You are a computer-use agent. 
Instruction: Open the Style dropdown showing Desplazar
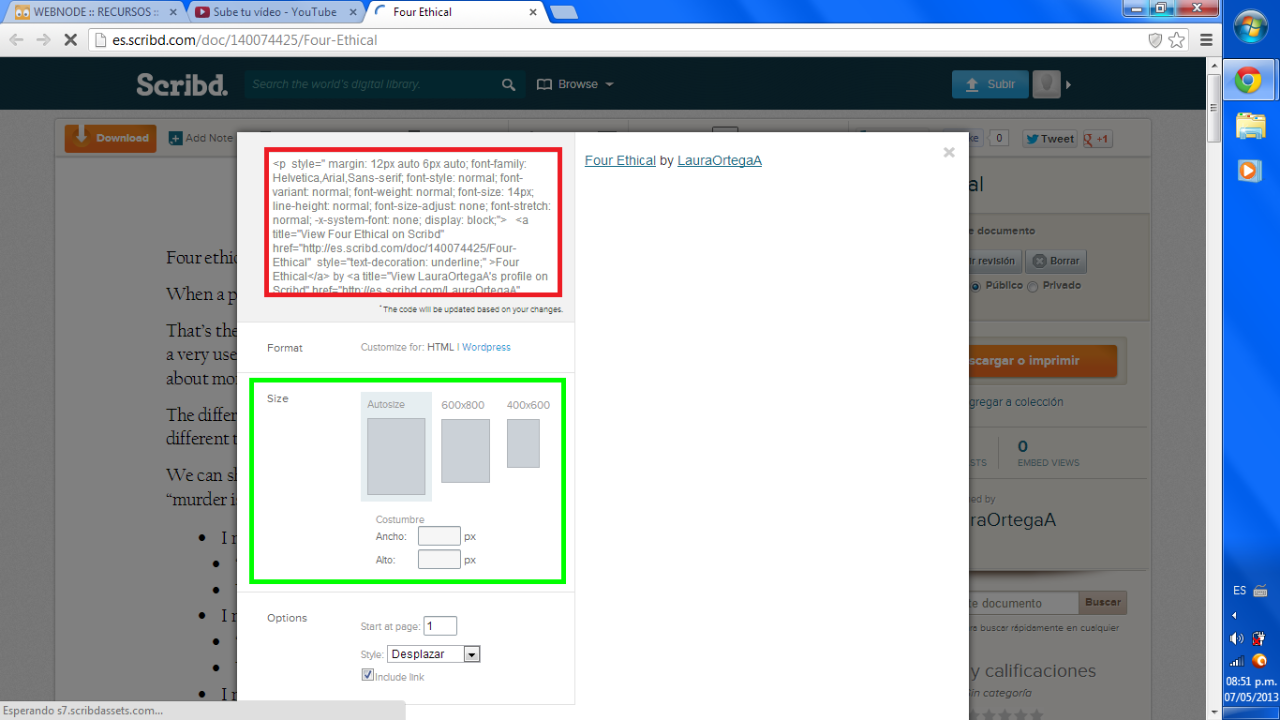(433, 654)
